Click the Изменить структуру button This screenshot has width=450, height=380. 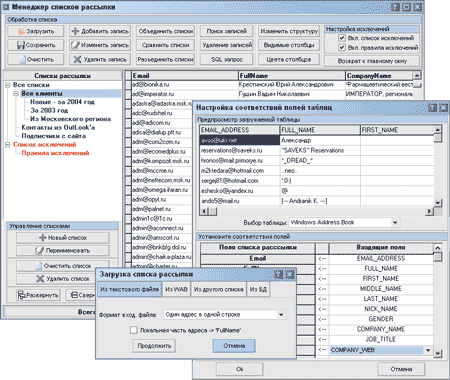(289, 31)
